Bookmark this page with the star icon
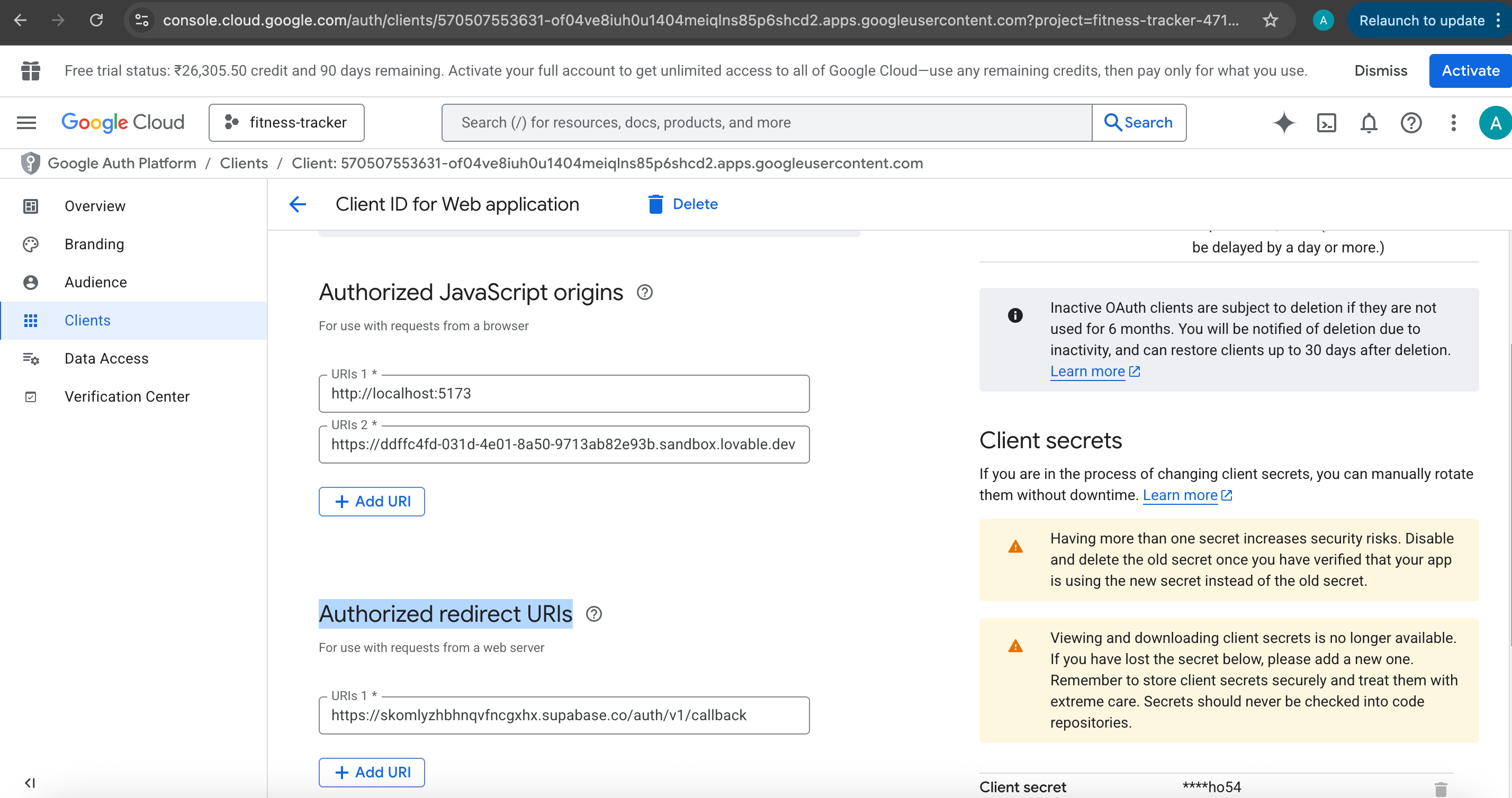1512x798 pixels. point(1270,21)
